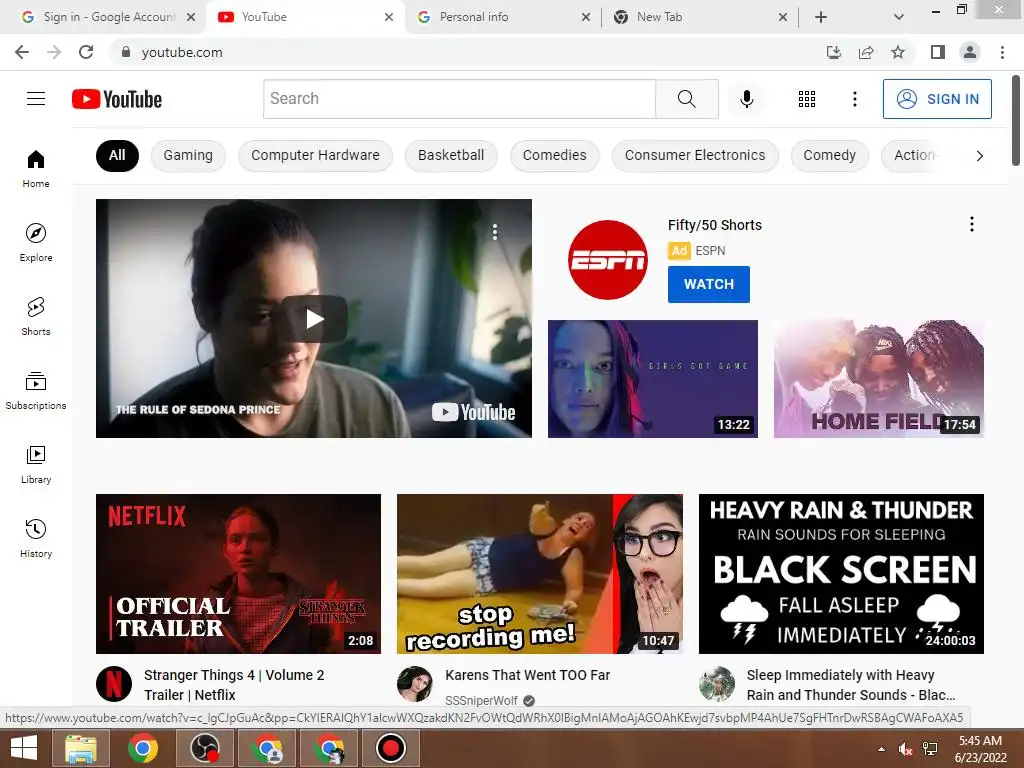
Task: Select the Gaming category chip
Action: [x=188, y=155]
